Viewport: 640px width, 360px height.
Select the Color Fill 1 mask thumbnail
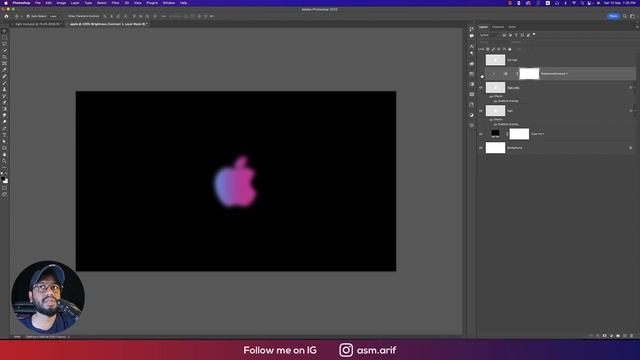click(x=519, y=134)
